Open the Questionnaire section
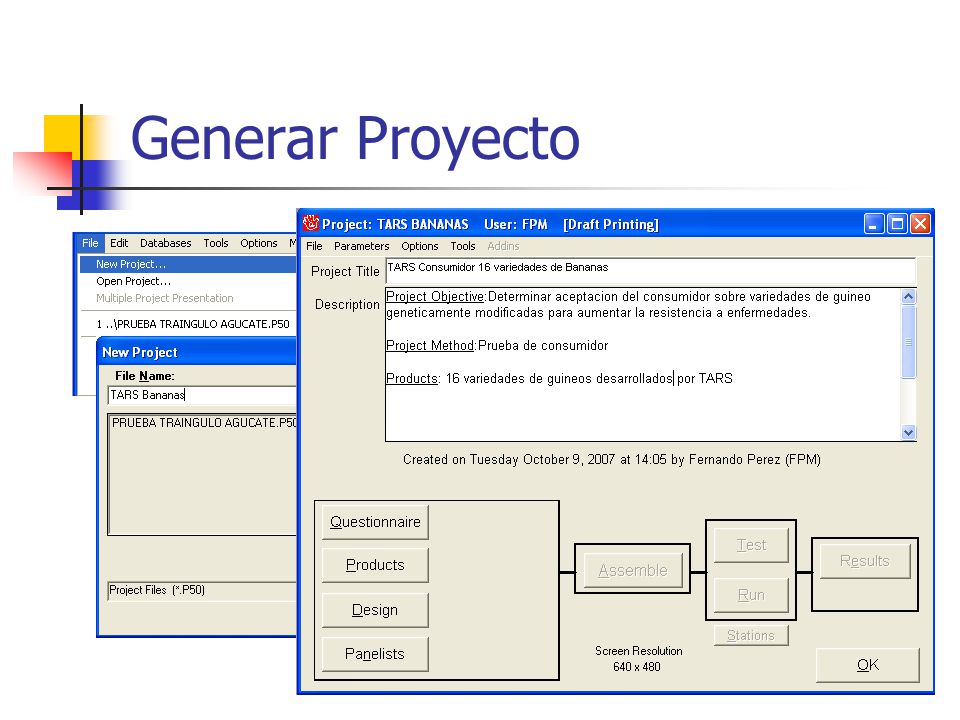The height and width of the screenshot is (720, 960). pyautogui.click(x=375, y=522)
